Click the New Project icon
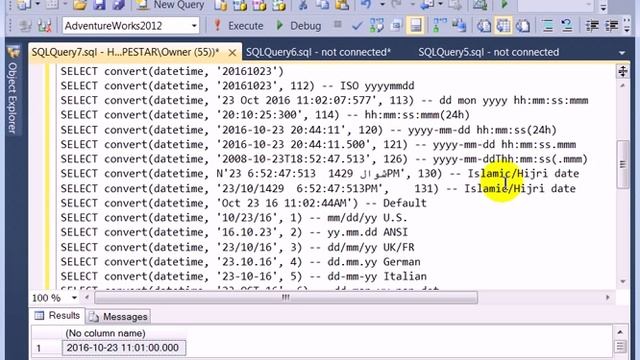 click(23, 5)
